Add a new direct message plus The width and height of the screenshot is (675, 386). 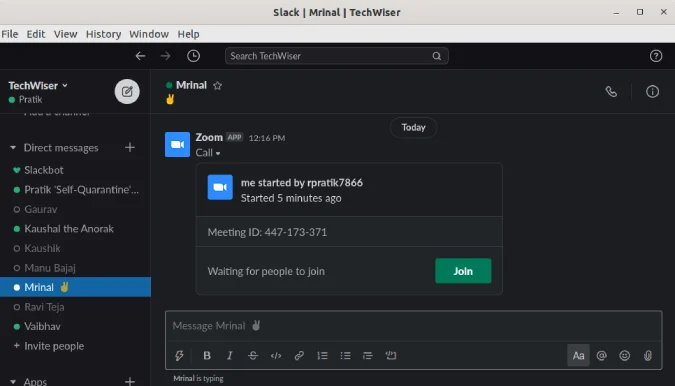click(130, 148)
